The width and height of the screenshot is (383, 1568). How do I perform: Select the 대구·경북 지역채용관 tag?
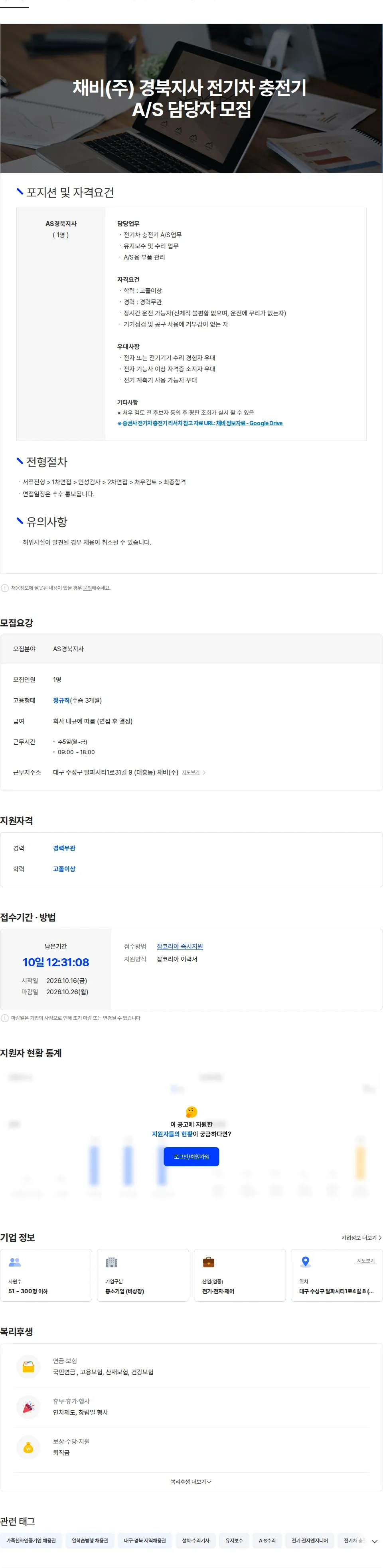pyautogui.click(x=145, y=1540)
